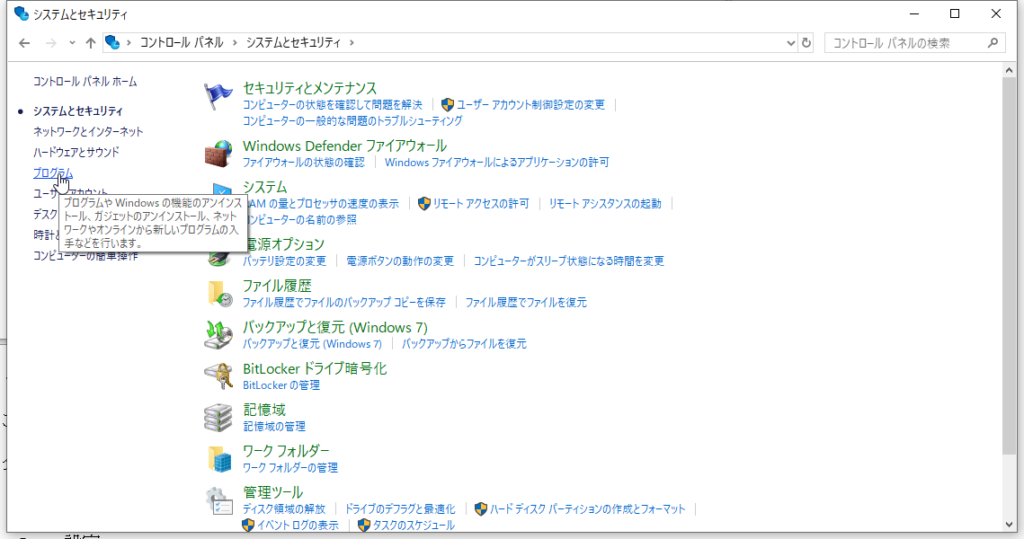This screenshot has height=539, width=1024.
Task: Open BitLocker ドライブ暗号化 heading
Action: coord(315,368)
